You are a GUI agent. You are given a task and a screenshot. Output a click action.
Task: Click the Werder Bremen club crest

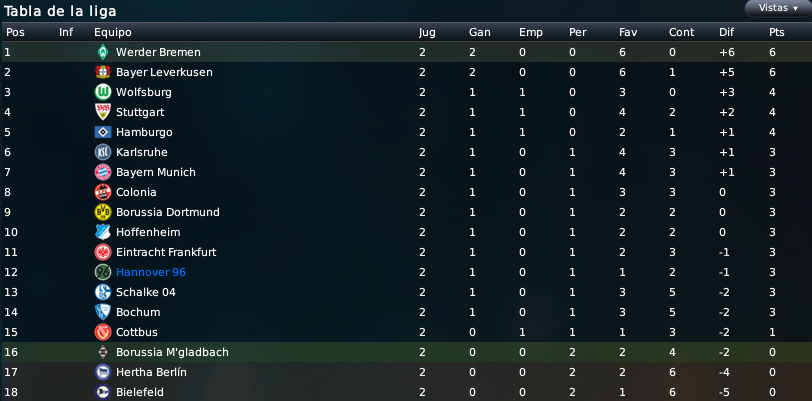(103, 52)
